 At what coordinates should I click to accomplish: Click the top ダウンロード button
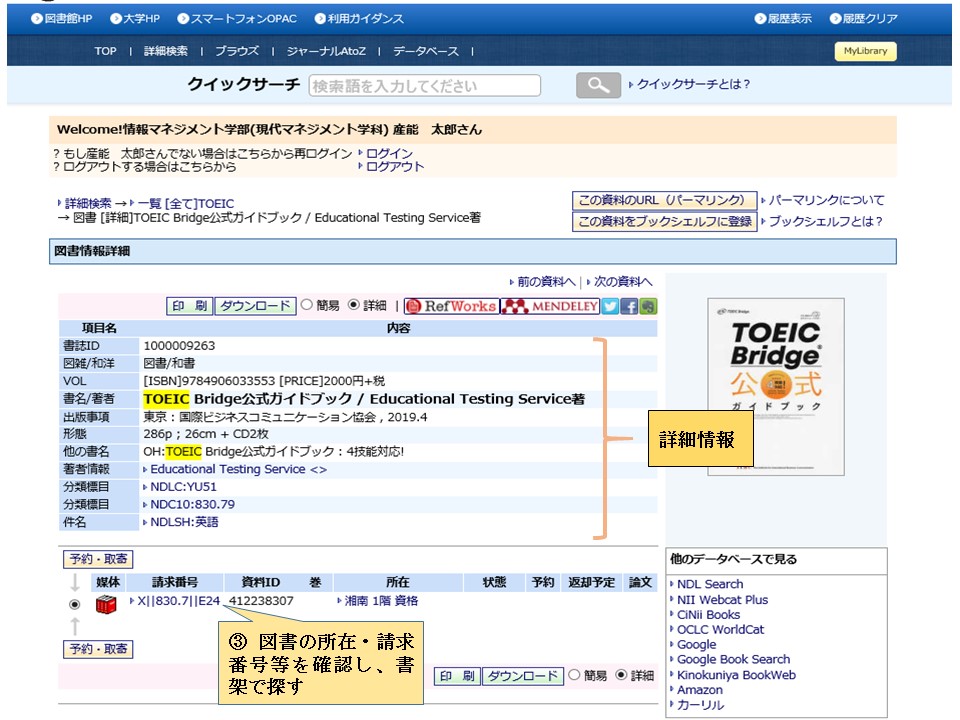(x=255, y=306)
